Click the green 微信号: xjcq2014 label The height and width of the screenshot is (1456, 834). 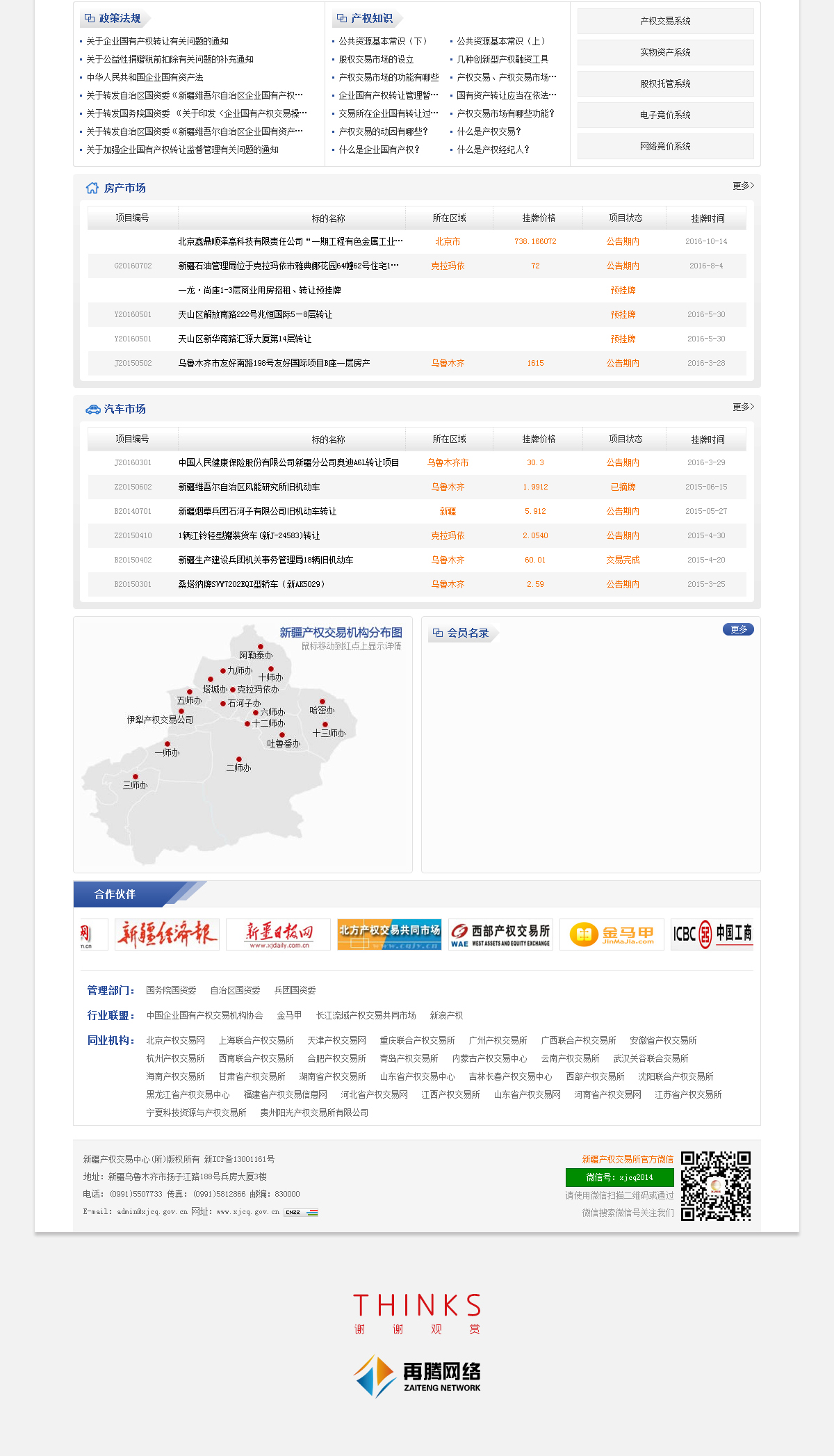(620, 1177)
